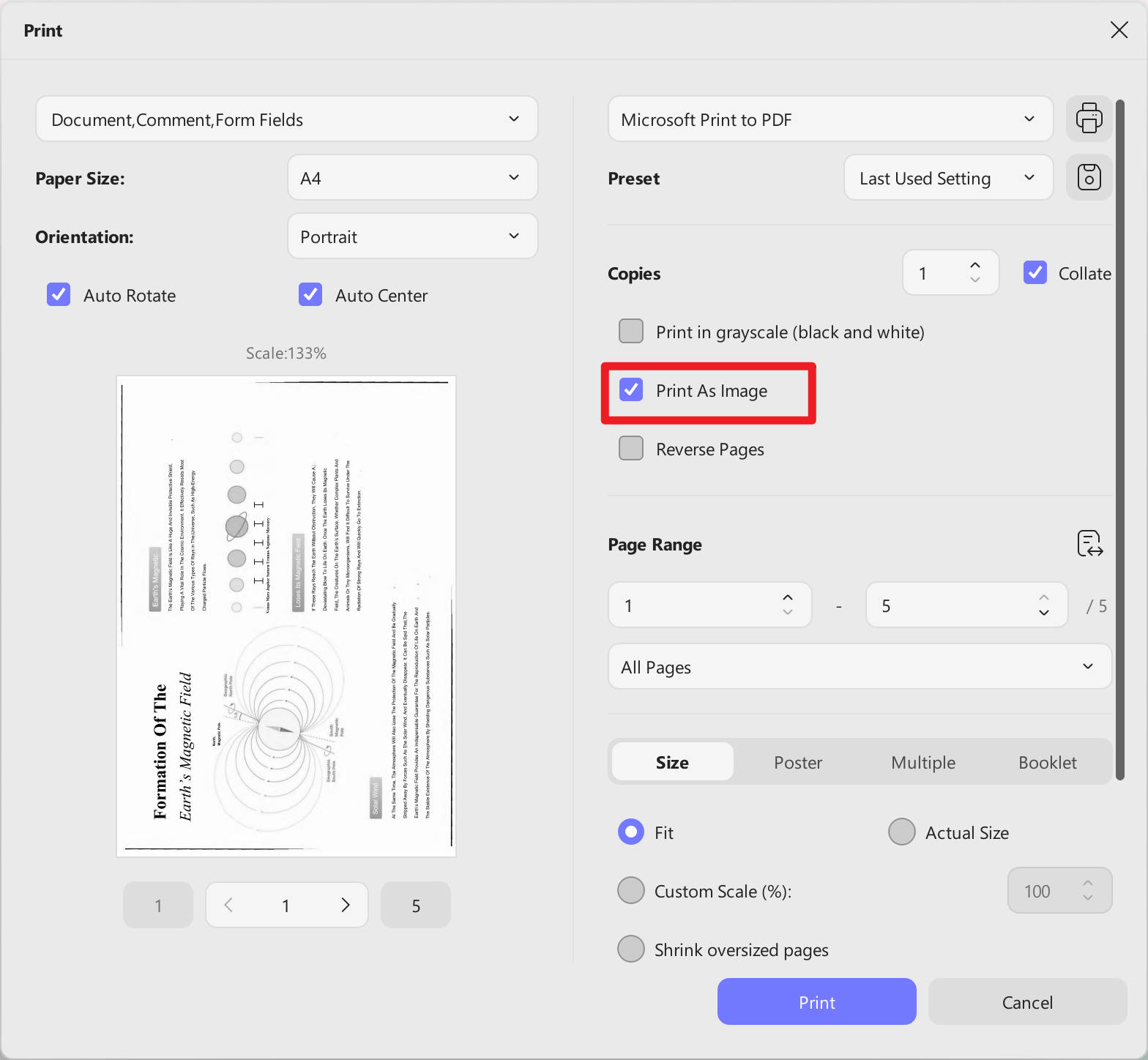
Task: Enable Reverse Pages checkbox
Action: point(631,448)
